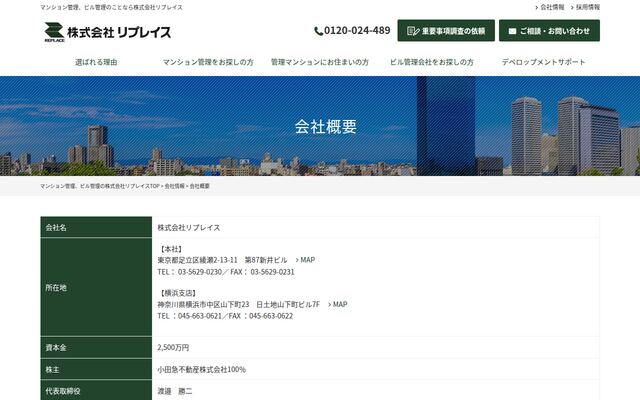Screen dimensions: 640x400
Task: Click the cityscape banner image
Action: point(320,126)
